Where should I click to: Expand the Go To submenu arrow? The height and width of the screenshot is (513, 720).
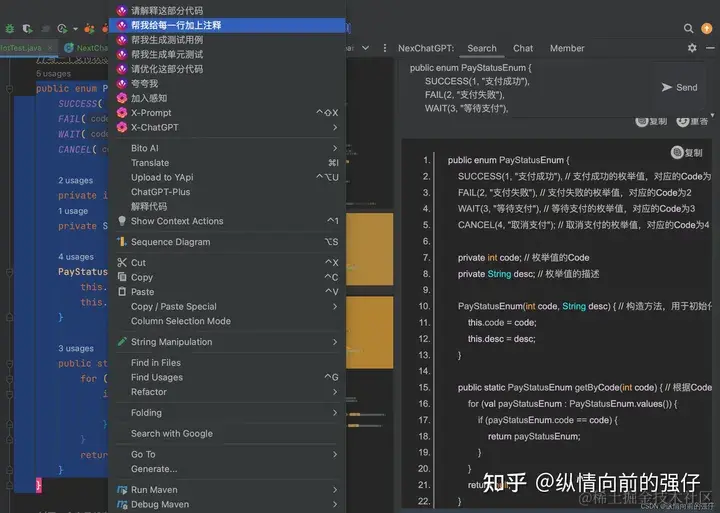point(335,454)
